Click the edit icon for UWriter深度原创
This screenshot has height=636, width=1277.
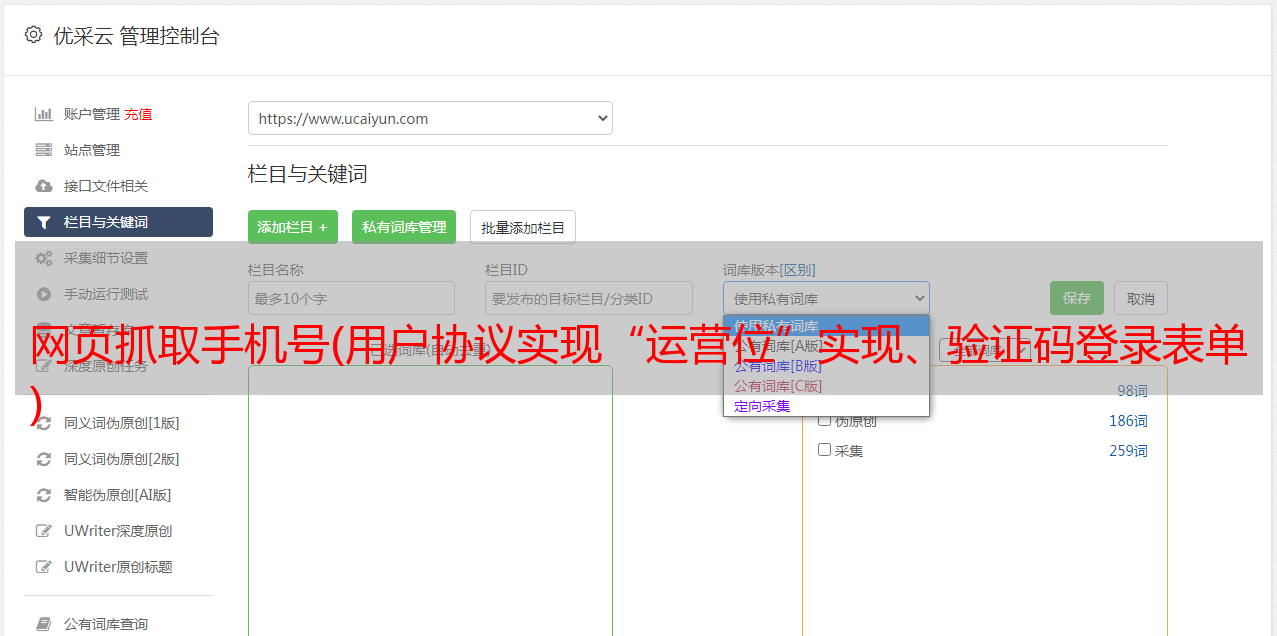coord(44,531)
